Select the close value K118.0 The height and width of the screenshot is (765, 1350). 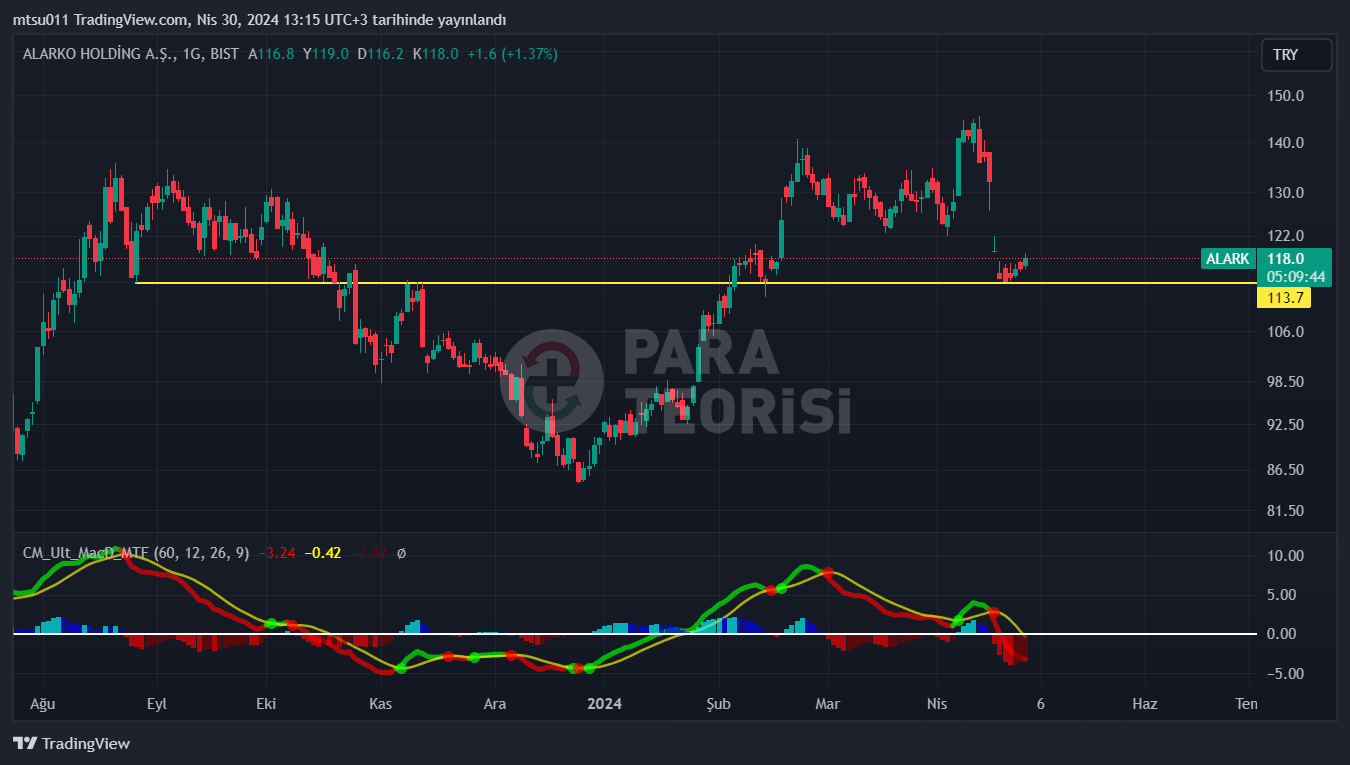point(436,54)
